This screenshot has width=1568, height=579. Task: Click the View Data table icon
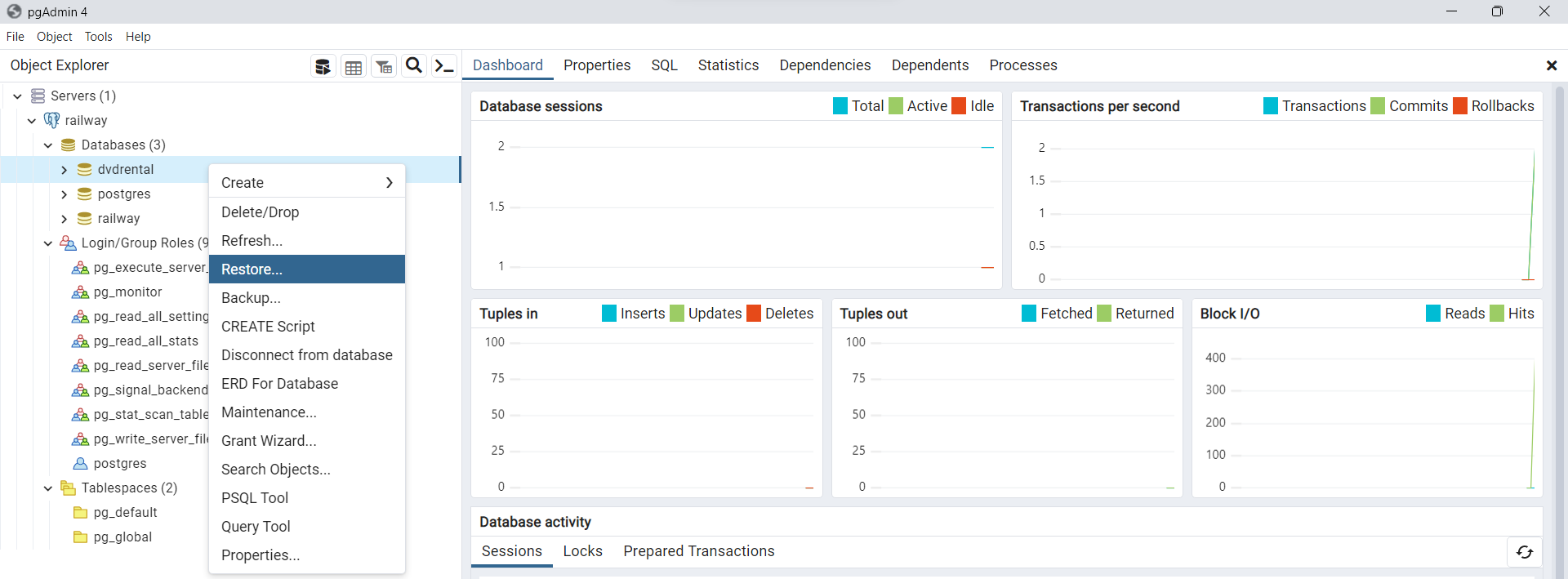(x=354, y=66)
